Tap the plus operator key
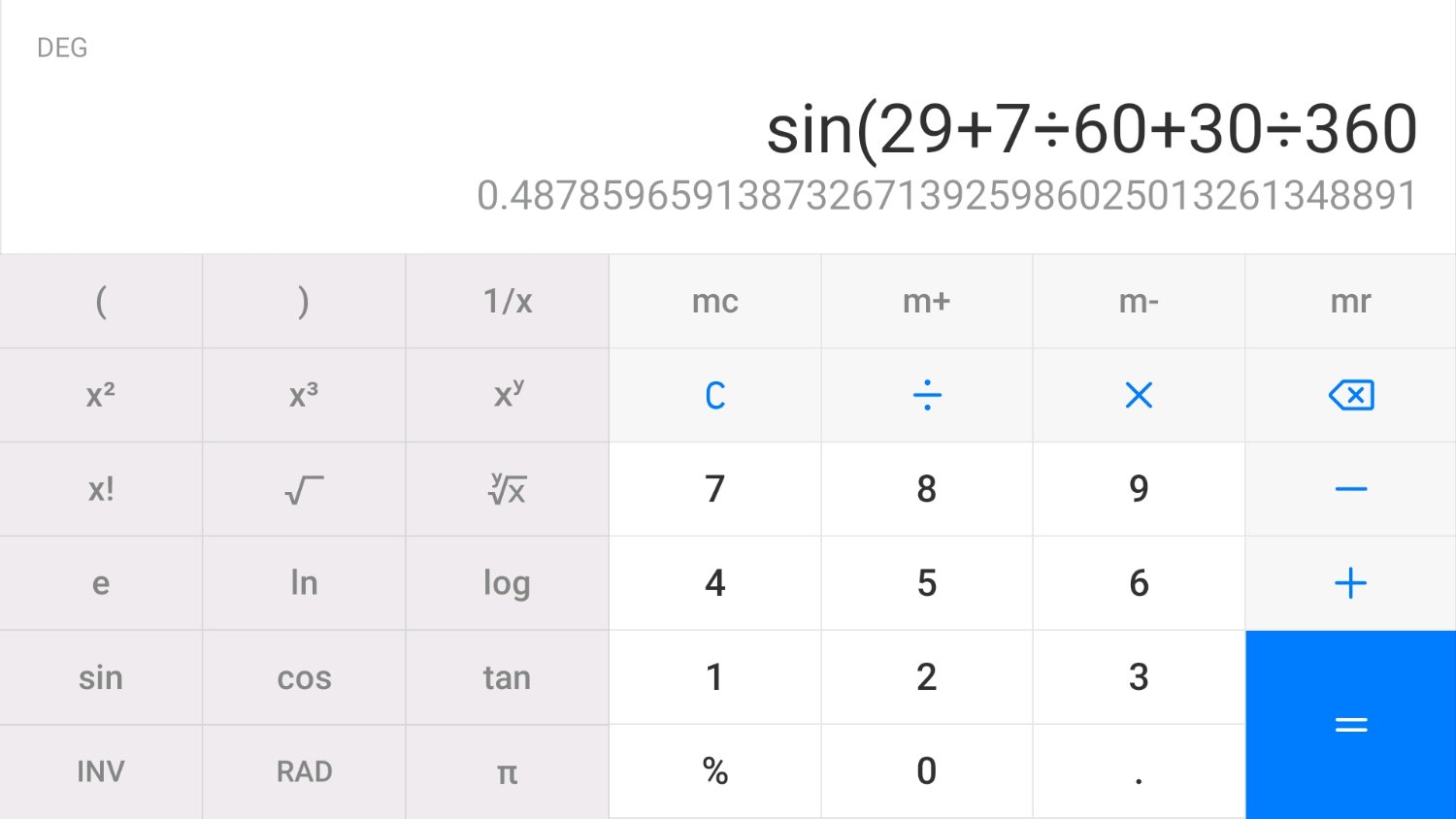Viewport: 1456px width, 819px height. point(1351,583)
